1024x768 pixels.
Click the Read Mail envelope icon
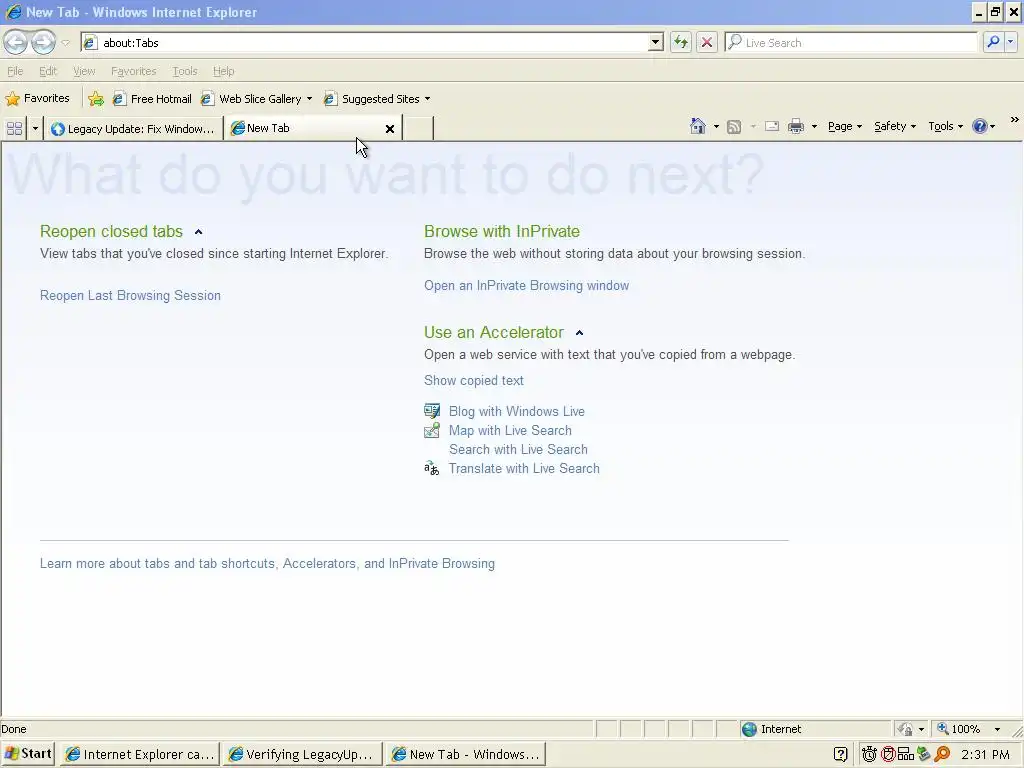point(772,127)
